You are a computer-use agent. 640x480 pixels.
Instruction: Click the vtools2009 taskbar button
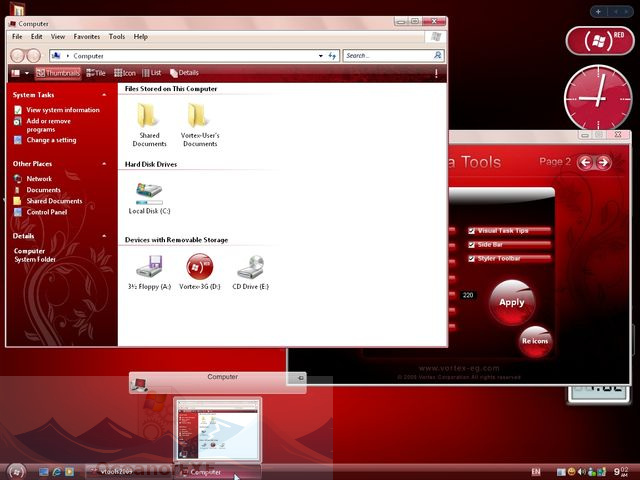pyautogui.click(x=129, y=472)
